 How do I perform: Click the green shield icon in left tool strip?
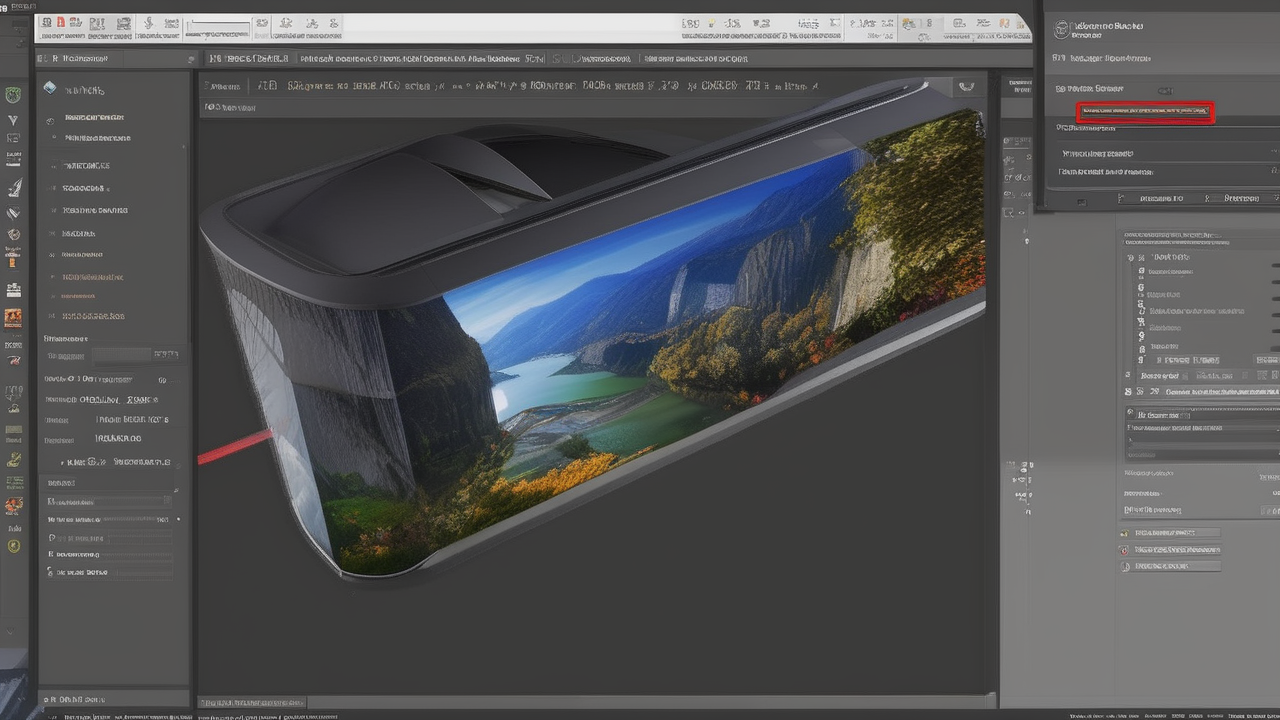coord(13,95)
